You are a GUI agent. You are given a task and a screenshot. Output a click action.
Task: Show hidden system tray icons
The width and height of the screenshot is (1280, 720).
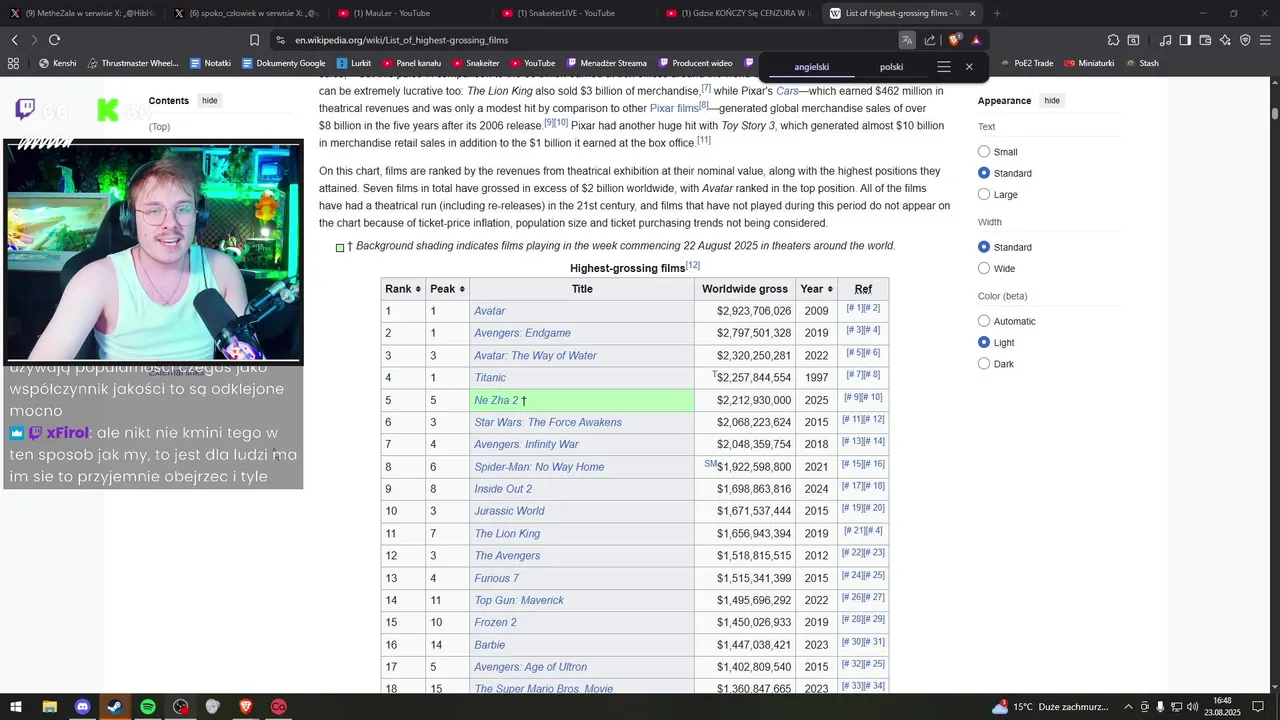click(1129, 707)
